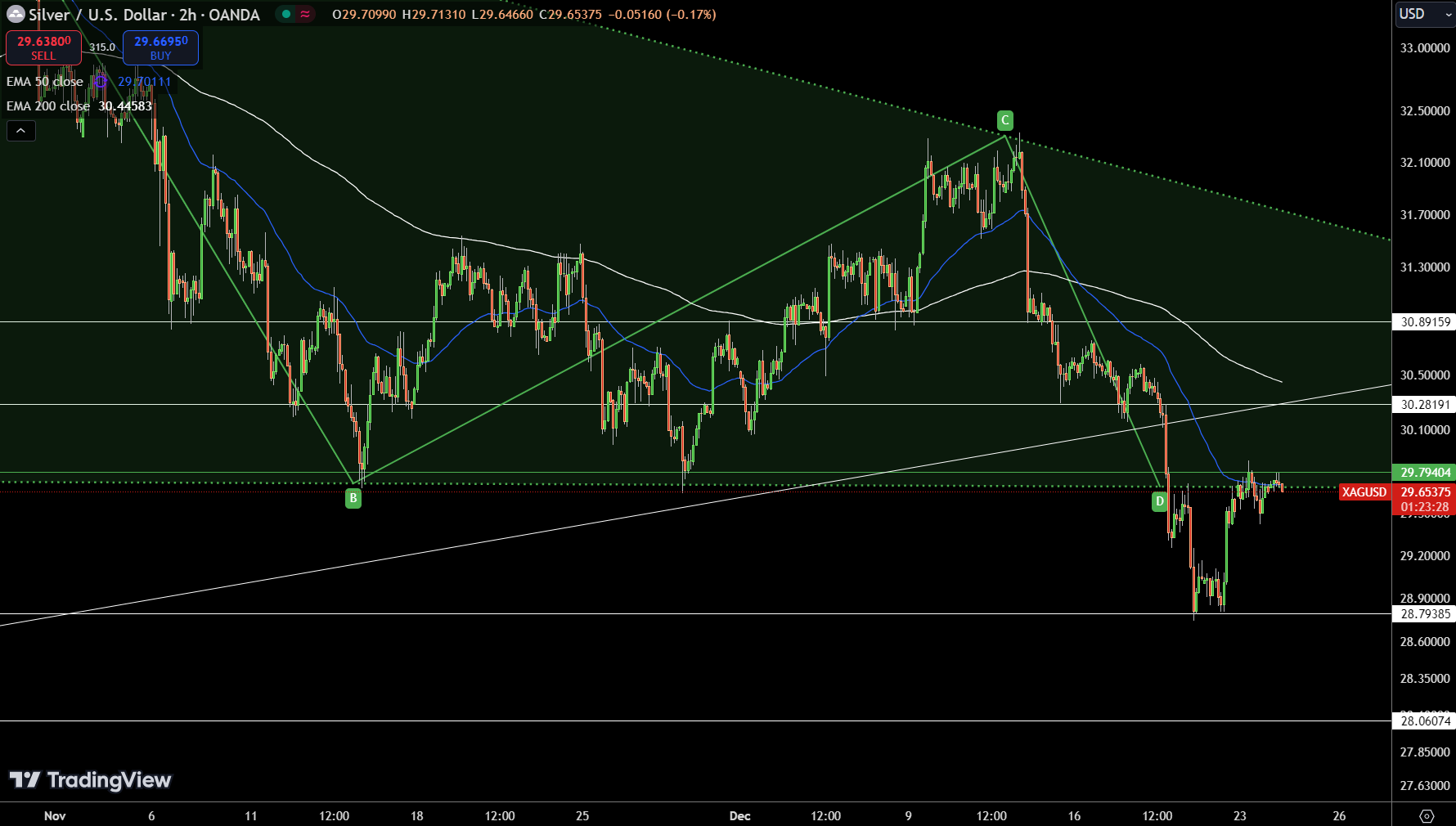Click the 27.63000 price axis value
This screenshot has width=1456, height=826.
click(x=1425, y=786)
